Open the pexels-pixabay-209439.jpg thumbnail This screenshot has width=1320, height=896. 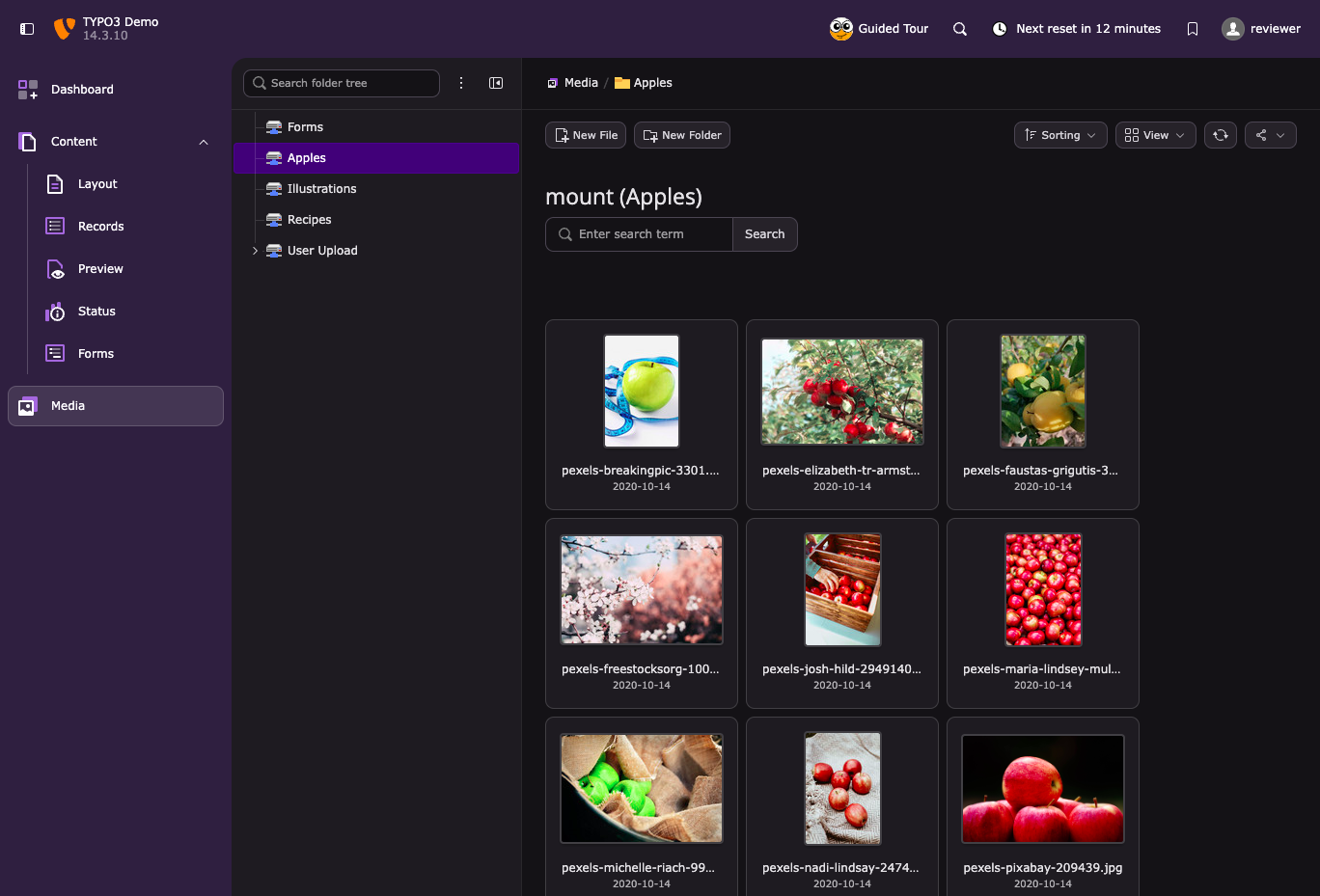point(1043,789)
